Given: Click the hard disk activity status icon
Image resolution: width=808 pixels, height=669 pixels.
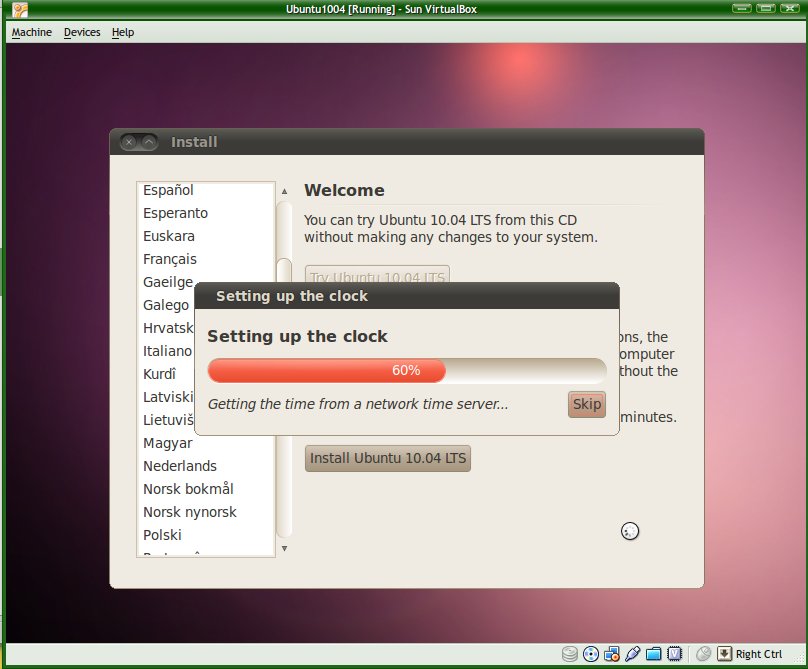Looking at the screenshot, I should [569, 654].
